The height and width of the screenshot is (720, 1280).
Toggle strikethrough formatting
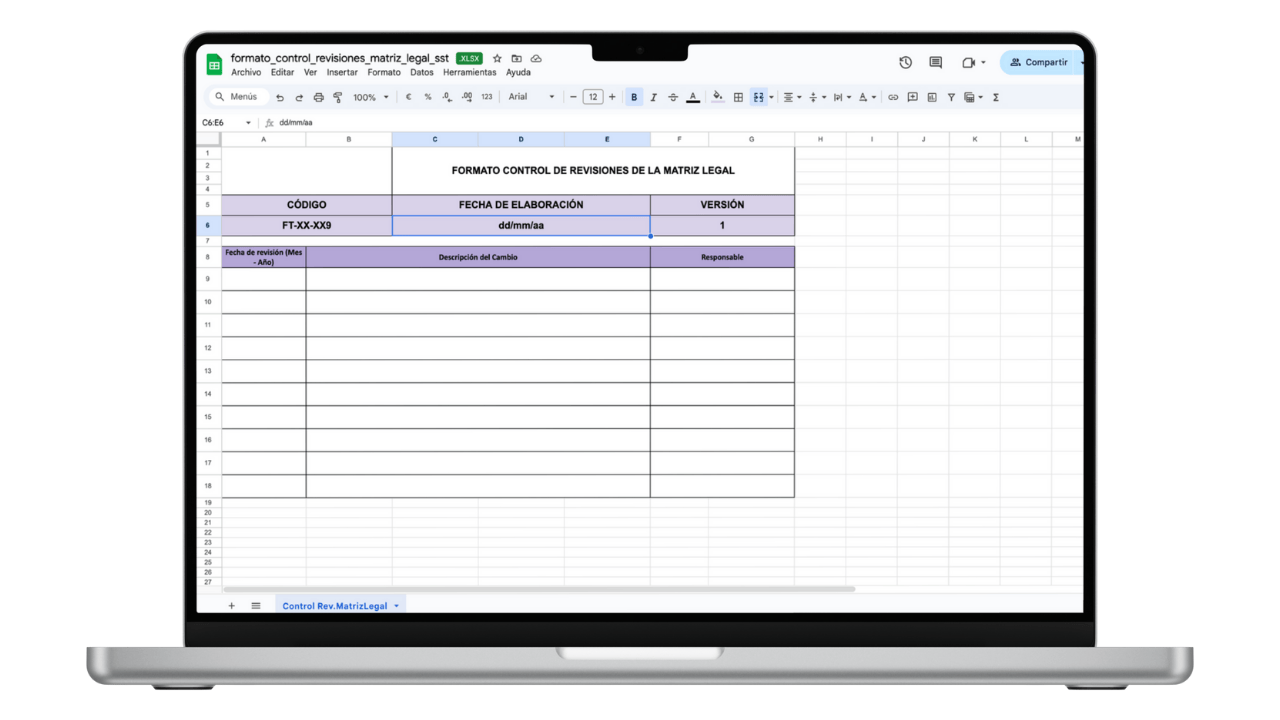point(672,97)
